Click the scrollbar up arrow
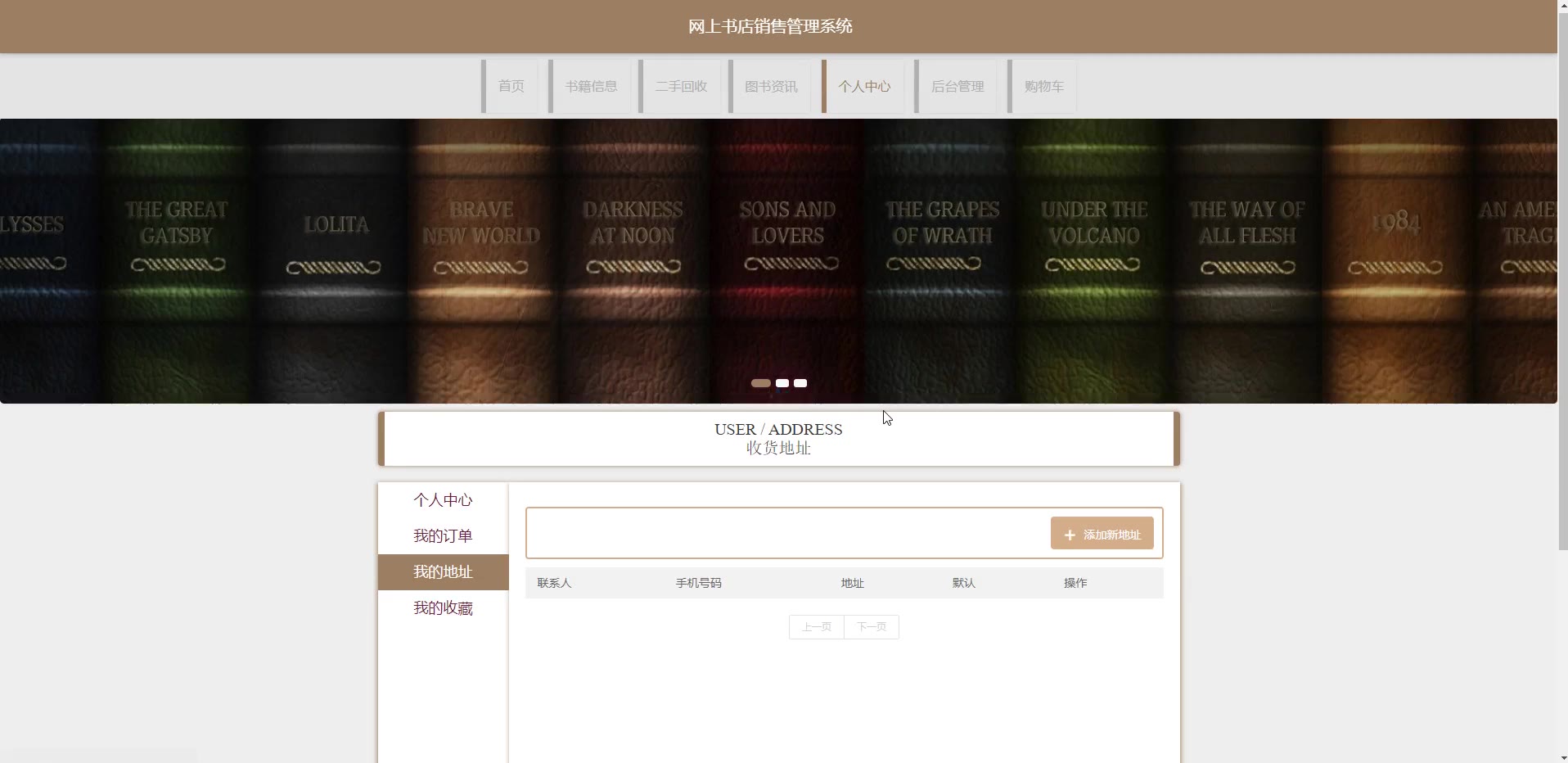The width and height of the screenshot is (1568, 763). (x=1562, y=7)
